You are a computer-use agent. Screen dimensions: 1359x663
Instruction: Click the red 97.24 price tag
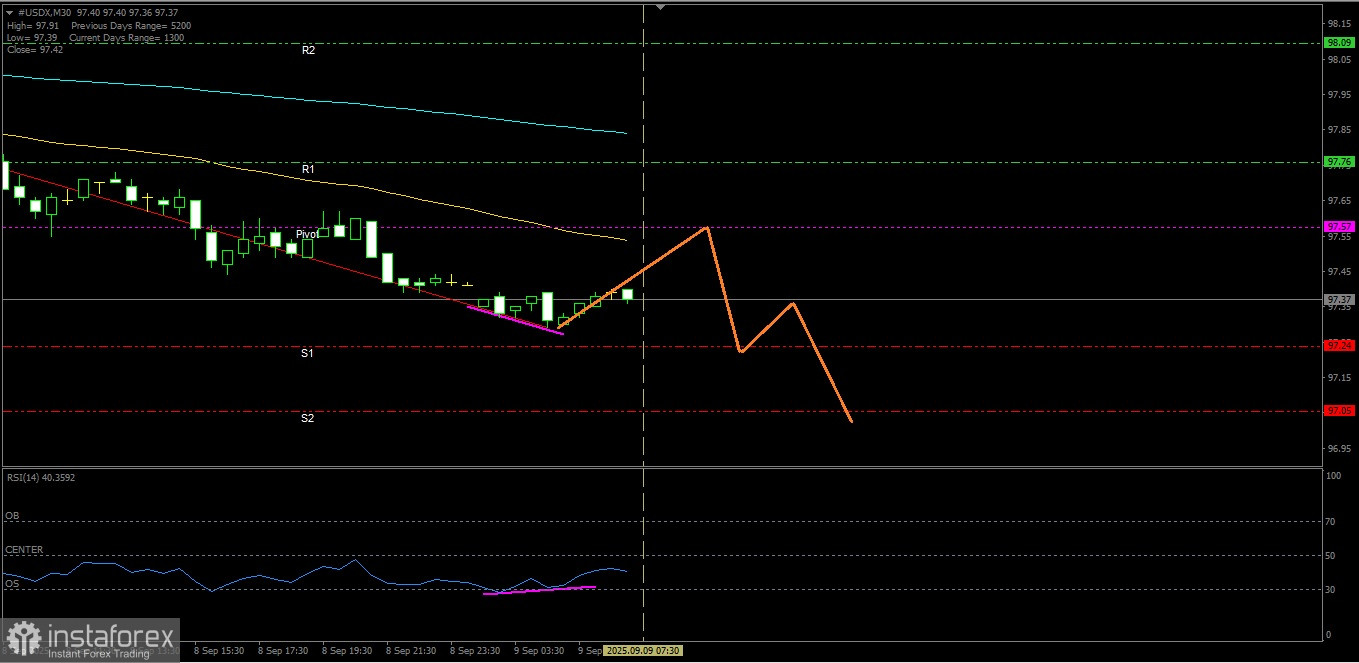[x=1339, y=345]
